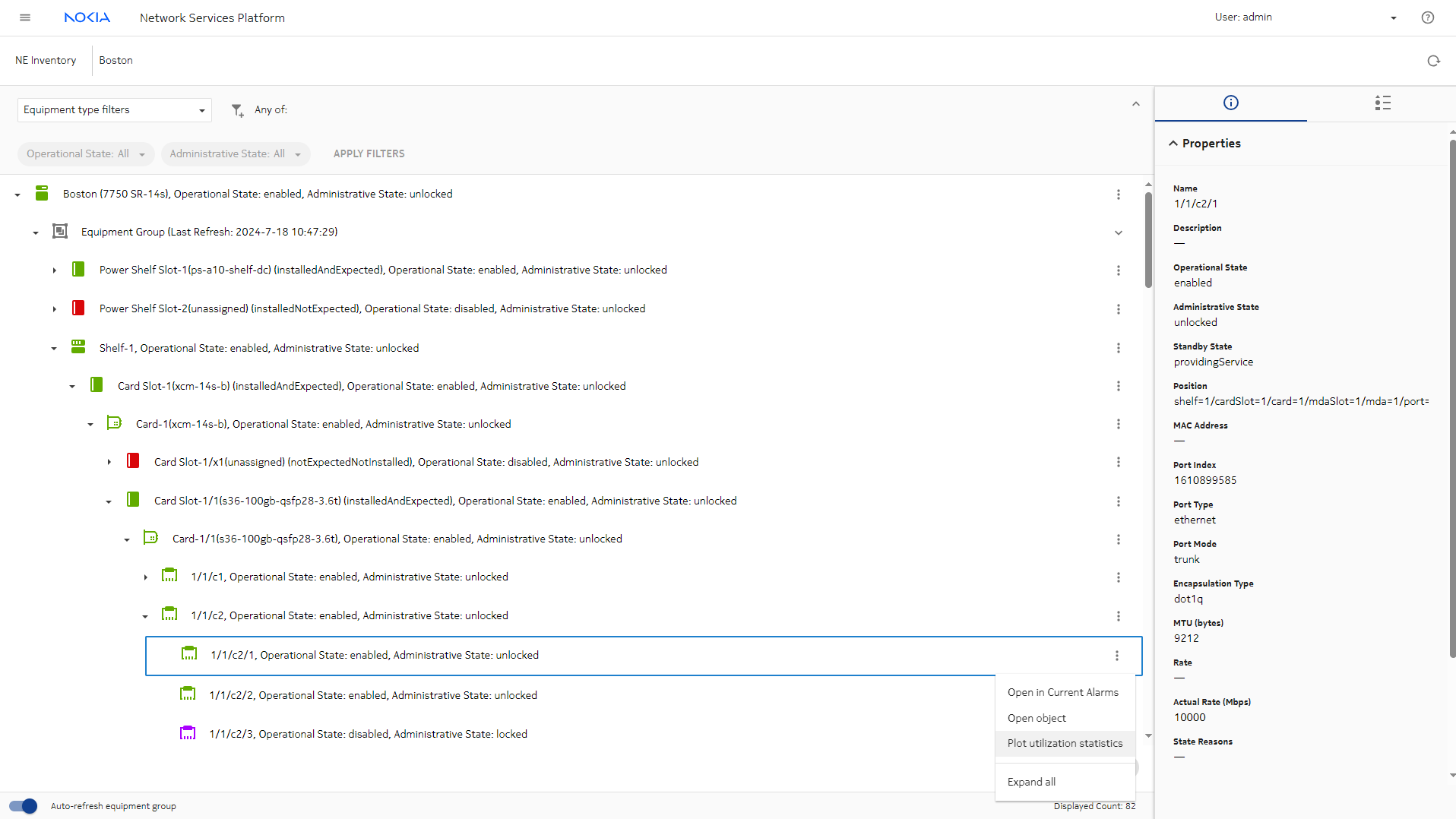Viewport: 1456px width, 819px height.
Task: Open more options for Boston NE row
Action: [x=1118, y=194]
